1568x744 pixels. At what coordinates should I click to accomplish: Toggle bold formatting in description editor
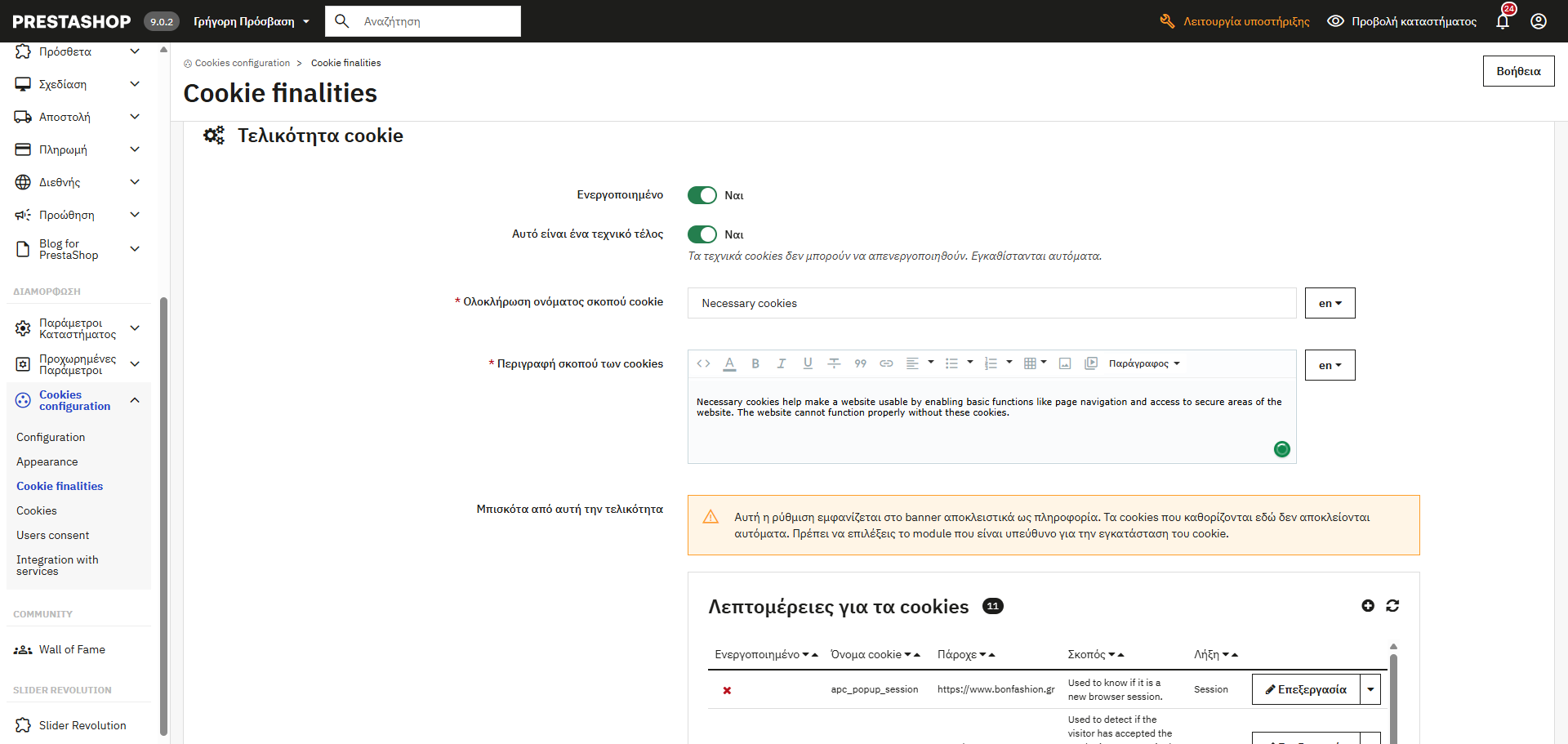(x=755, y=363)
